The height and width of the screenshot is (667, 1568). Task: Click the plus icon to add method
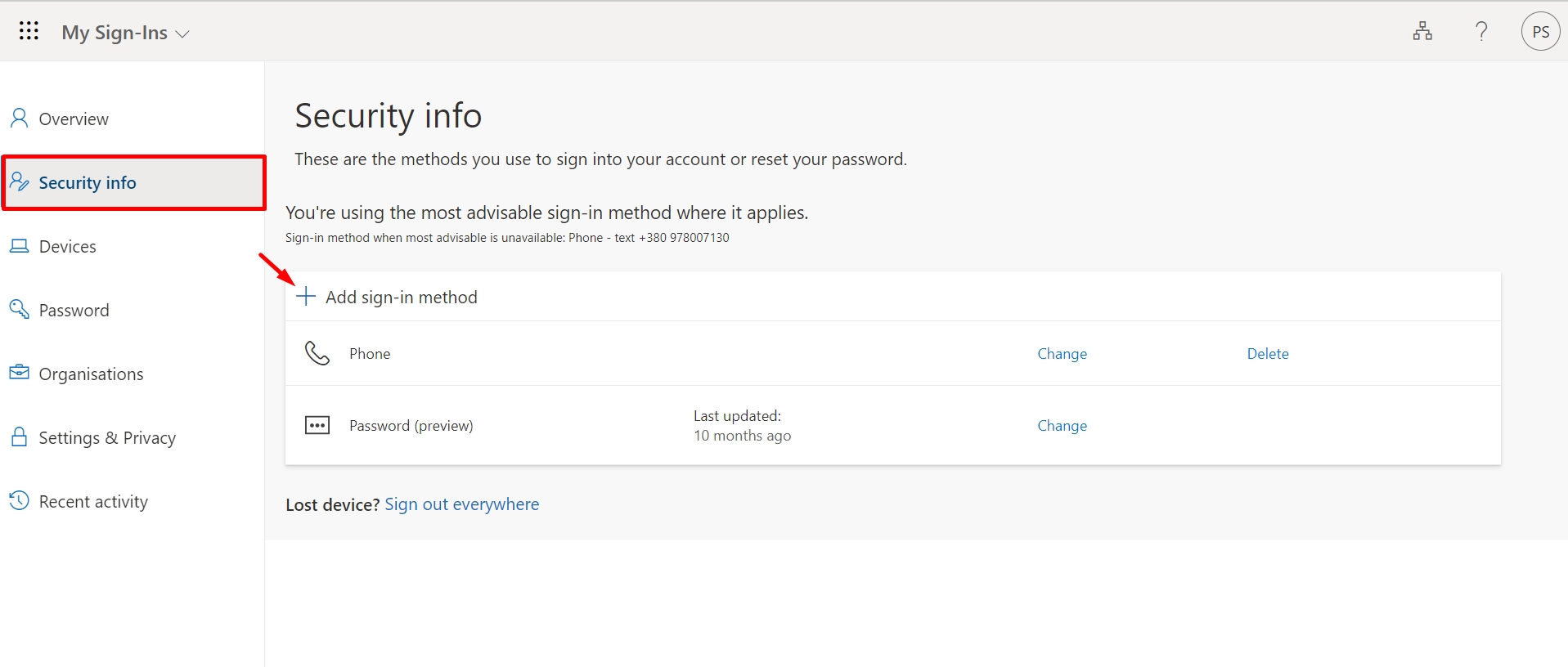point(306,297)
